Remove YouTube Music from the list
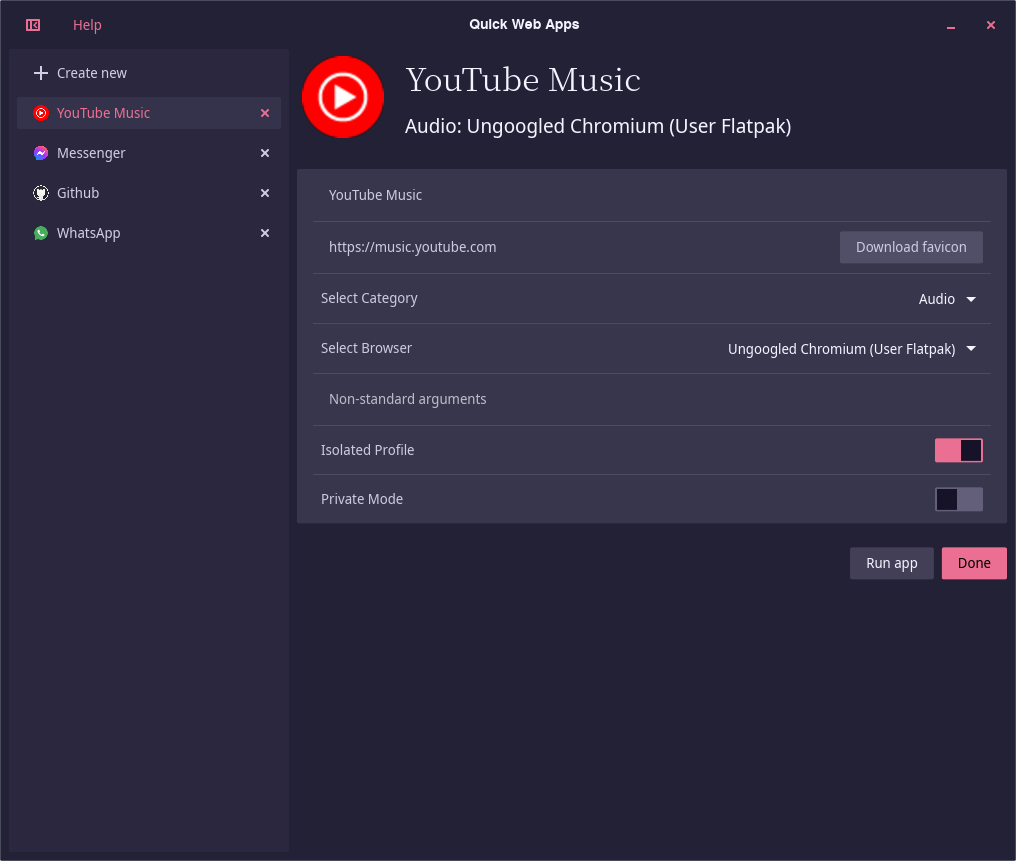The image size is (1016, 861). [x=264, y=113]
